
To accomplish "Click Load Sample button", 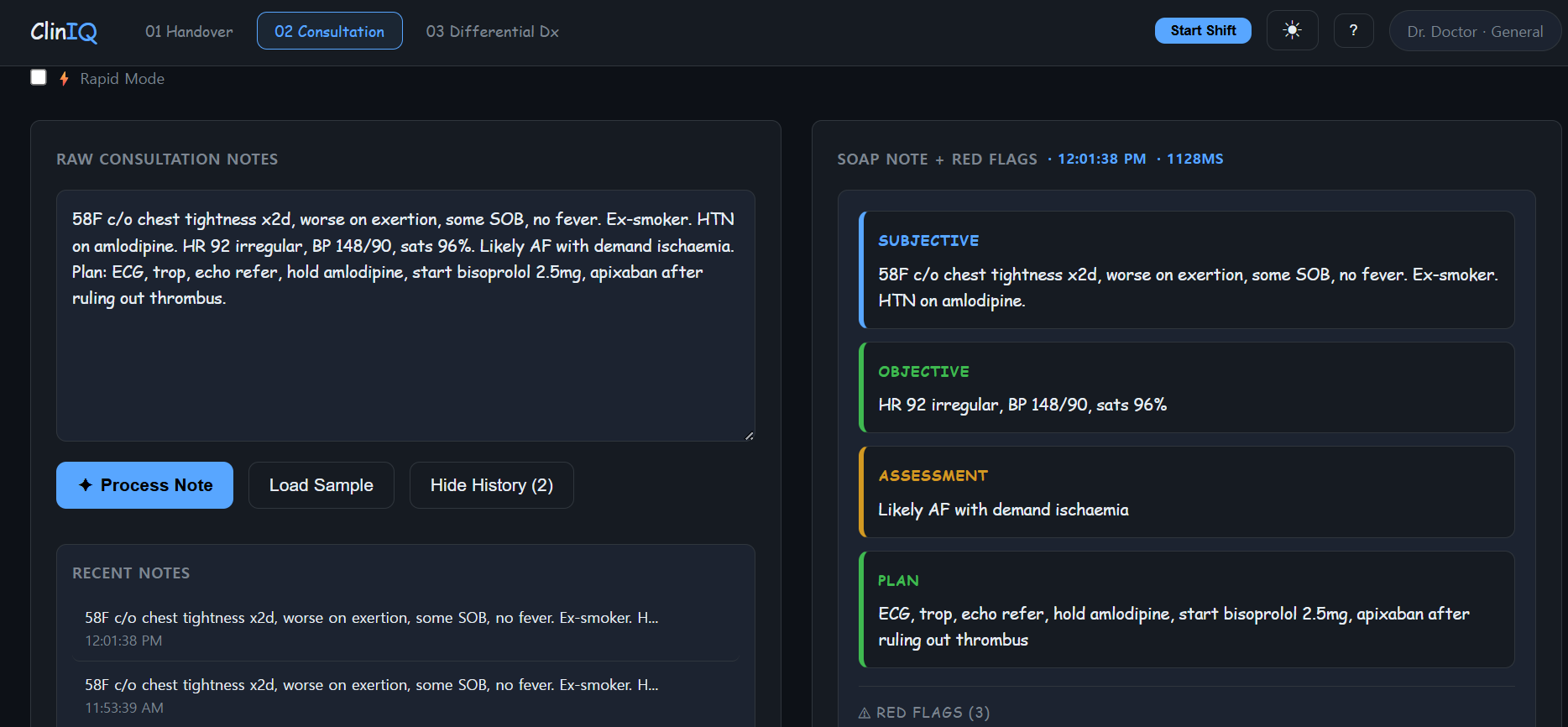I will click(321, 485).
